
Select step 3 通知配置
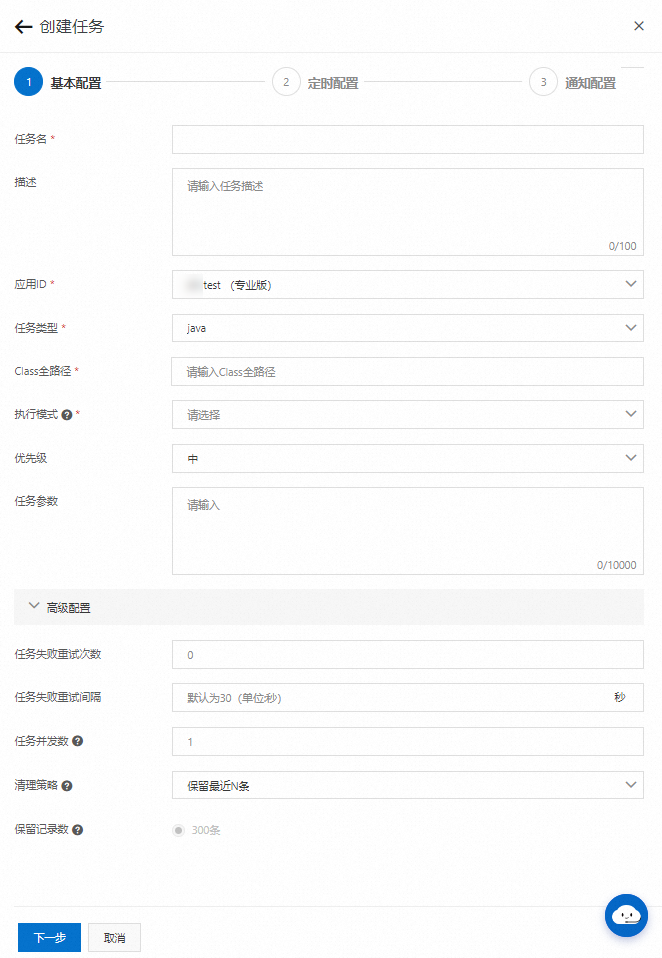point(573,82)
